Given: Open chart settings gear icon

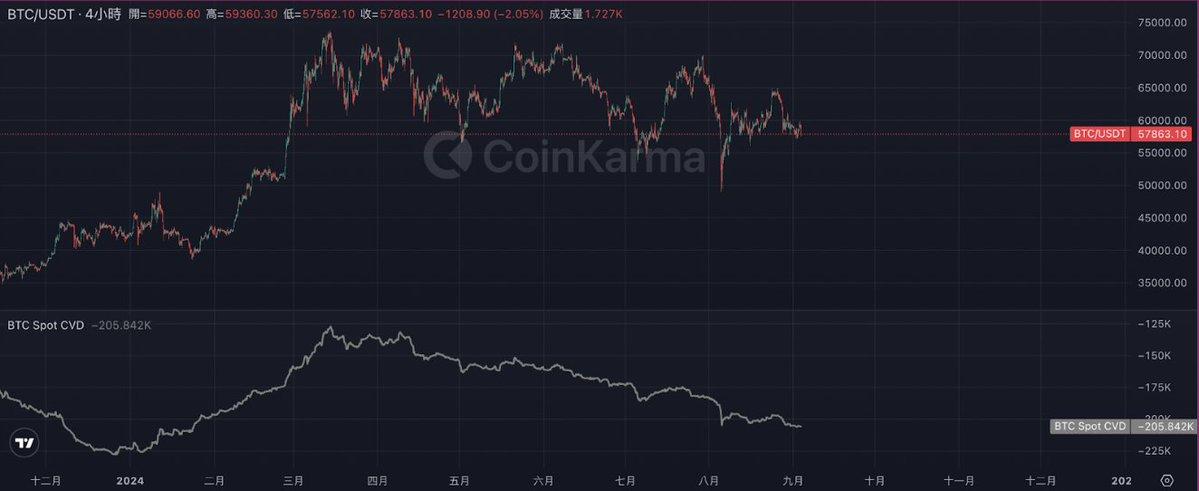Looking at the screenshot, I should pyautogui.click(x=1167, y=480).
